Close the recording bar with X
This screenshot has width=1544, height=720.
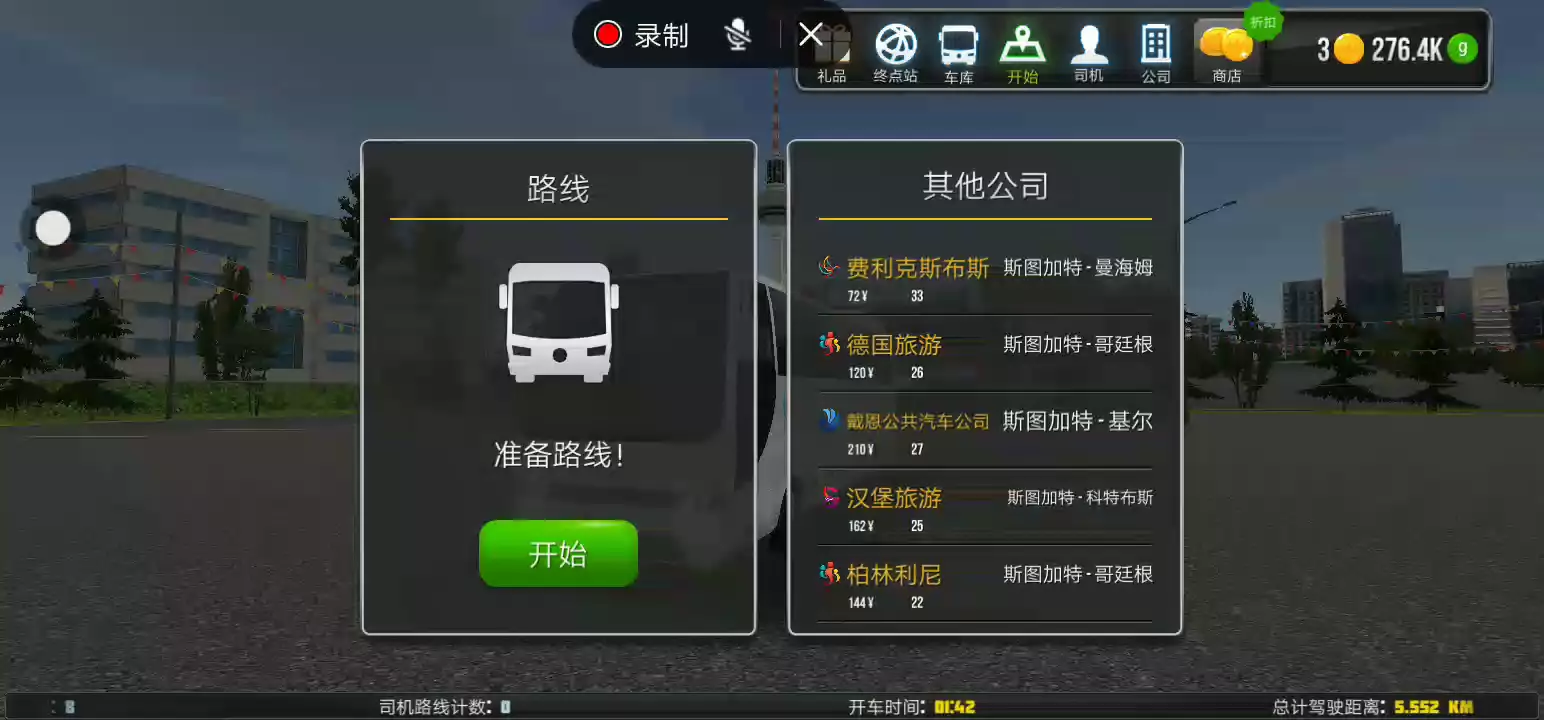811,35
